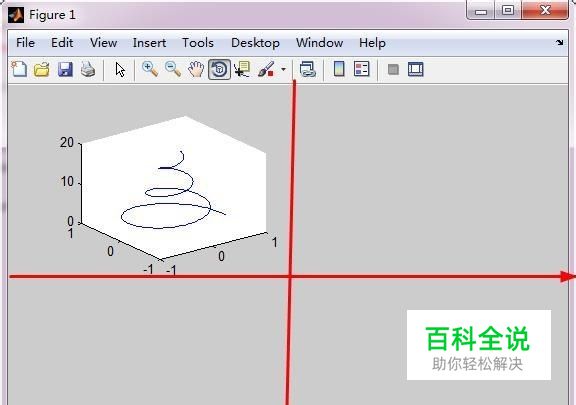The width and height of the screenshot is (576, 405).
Task: Open the Desktop menu
Action: click(255, 43)
